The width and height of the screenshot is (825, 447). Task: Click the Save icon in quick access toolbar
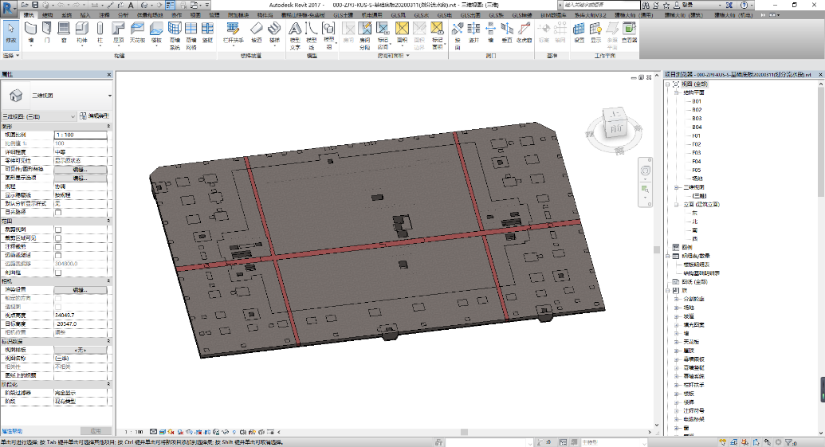[x=35, y=5]
